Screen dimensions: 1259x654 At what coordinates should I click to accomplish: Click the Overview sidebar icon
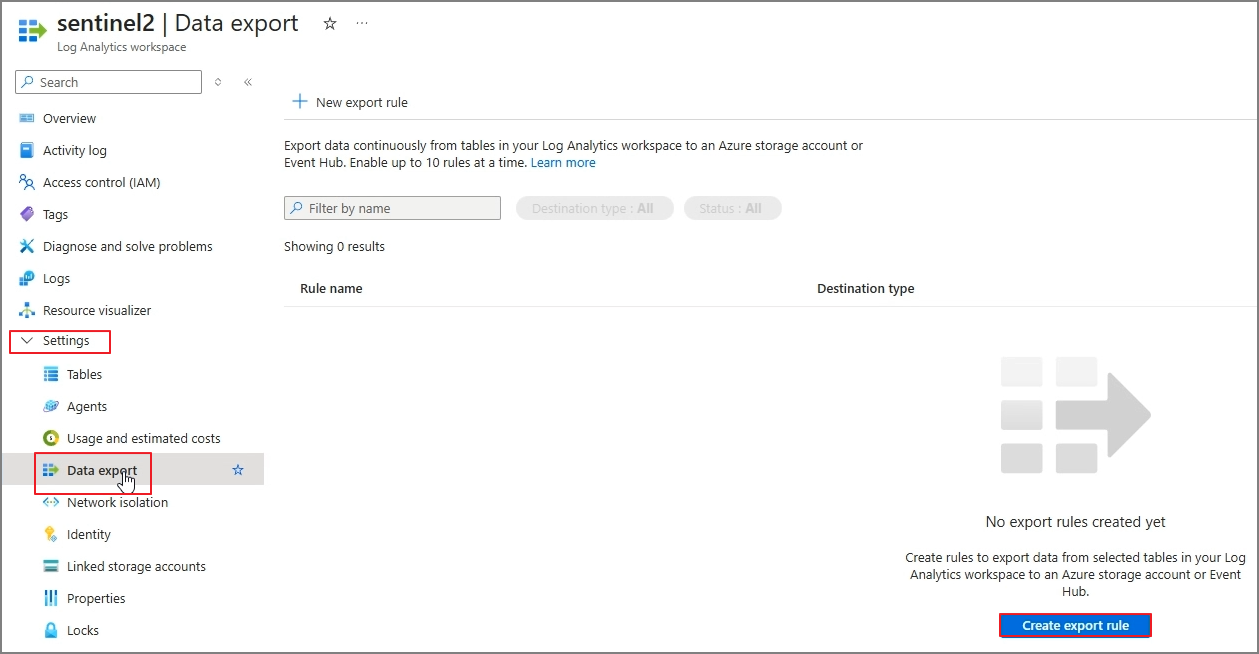(x=27, y=118)
